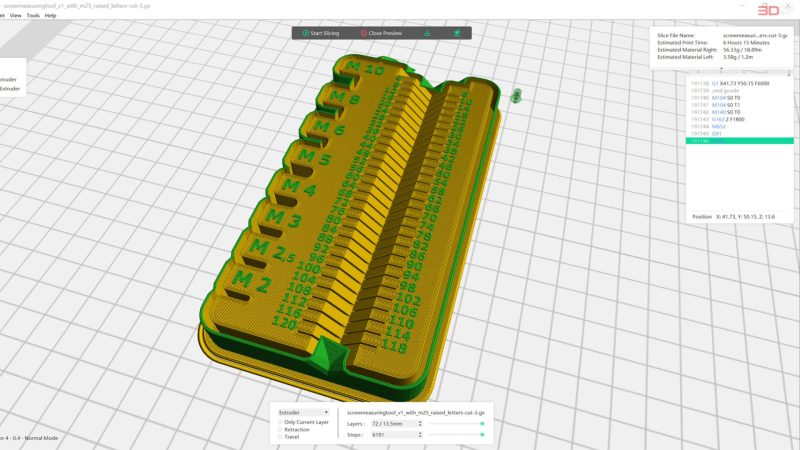Click the Estimated Material Right value
Screen dimensions: 800x450
coord(742,50)
